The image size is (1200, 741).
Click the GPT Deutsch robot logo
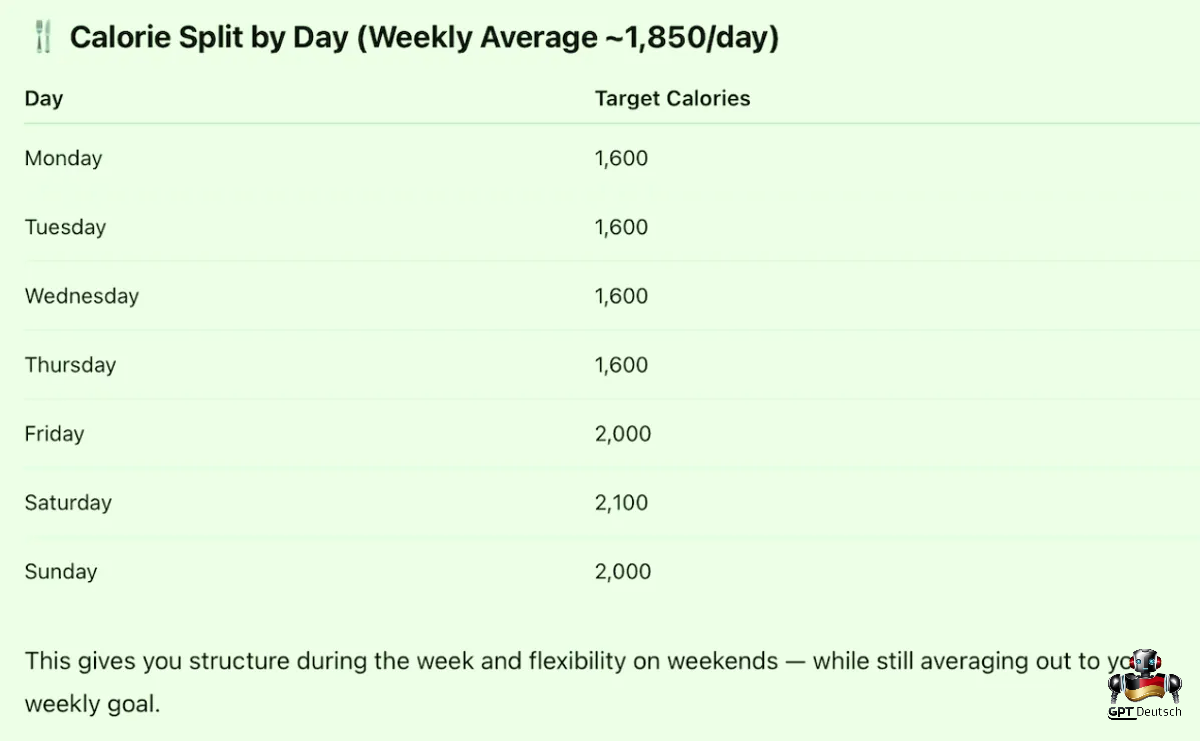[x=1145, y=677]
